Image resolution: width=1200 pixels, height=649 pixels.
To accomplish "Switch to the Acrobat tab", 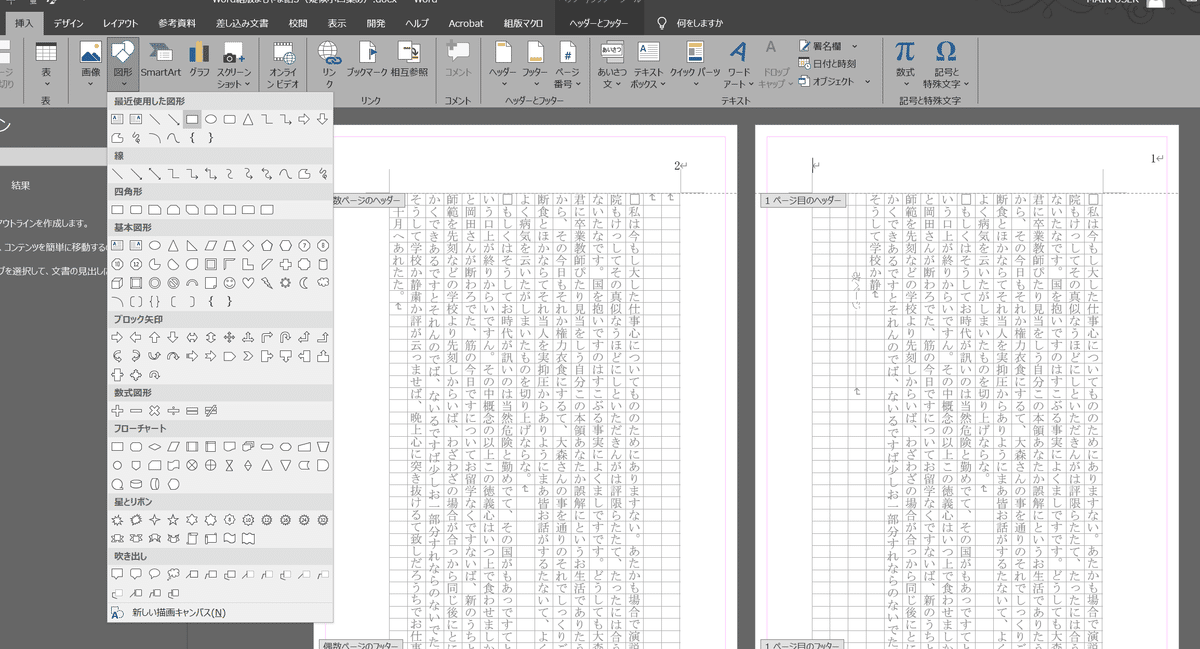I will point(466,23).
